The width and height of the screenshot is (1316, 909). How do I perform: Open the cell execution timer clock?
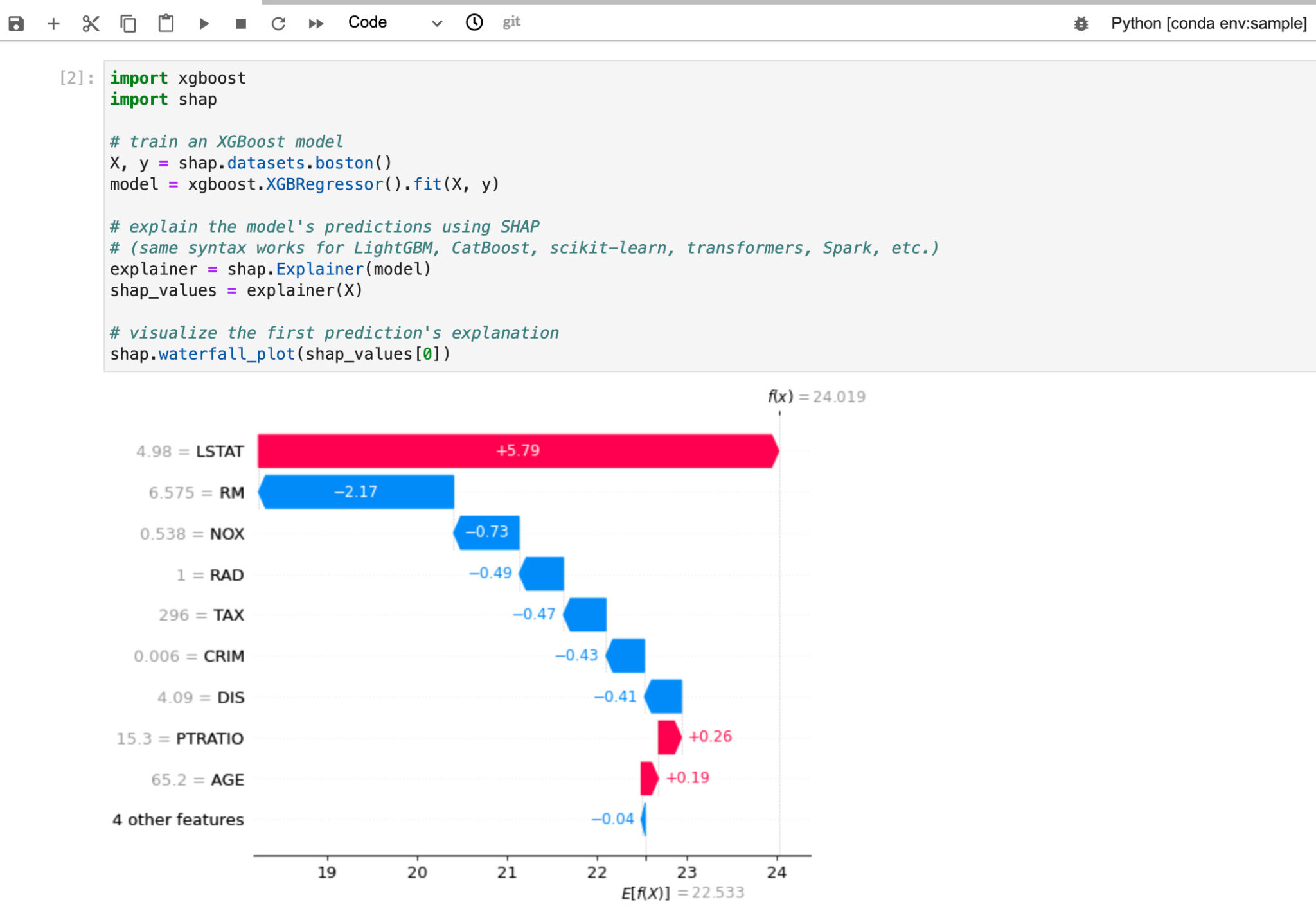[x=474, y=22]
